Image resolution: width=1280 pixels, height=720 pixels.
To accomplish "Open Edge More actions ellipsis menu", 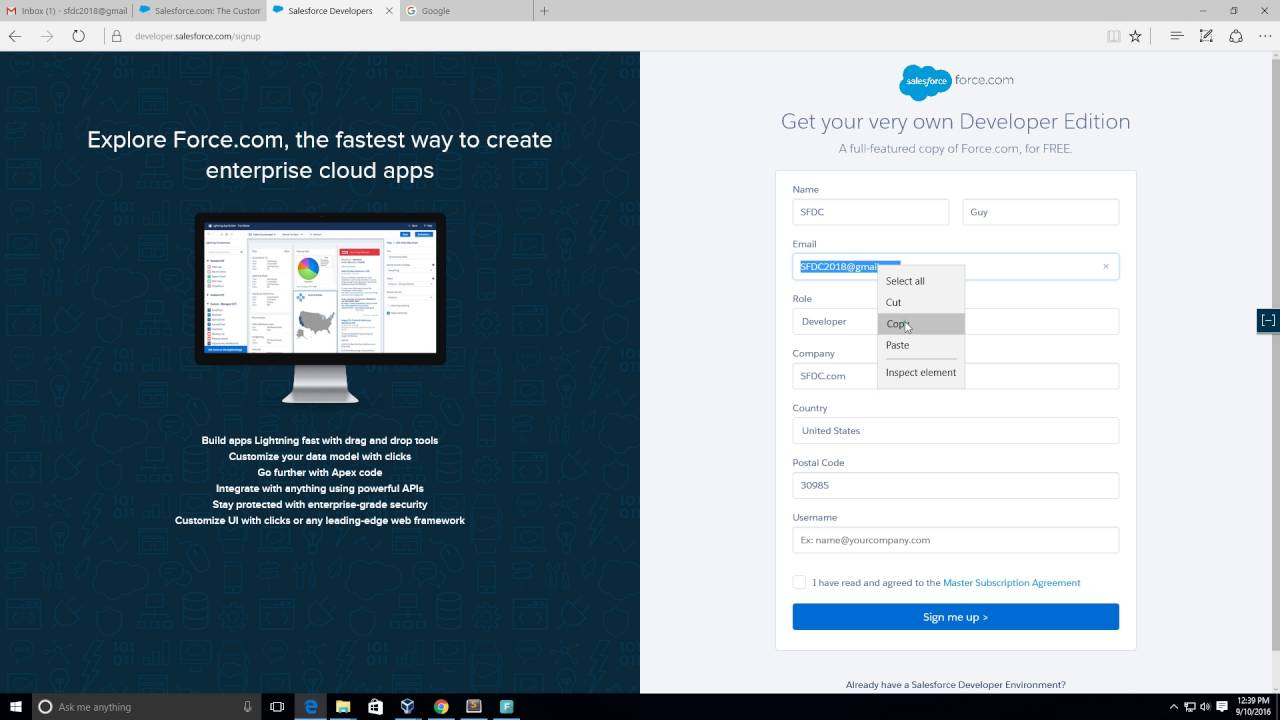I will point(1265,36).
